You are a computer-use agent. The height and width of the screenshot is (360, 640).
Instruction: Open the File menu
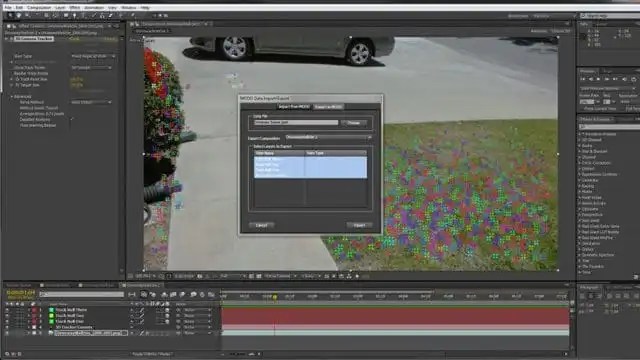[x=8, y=7]
